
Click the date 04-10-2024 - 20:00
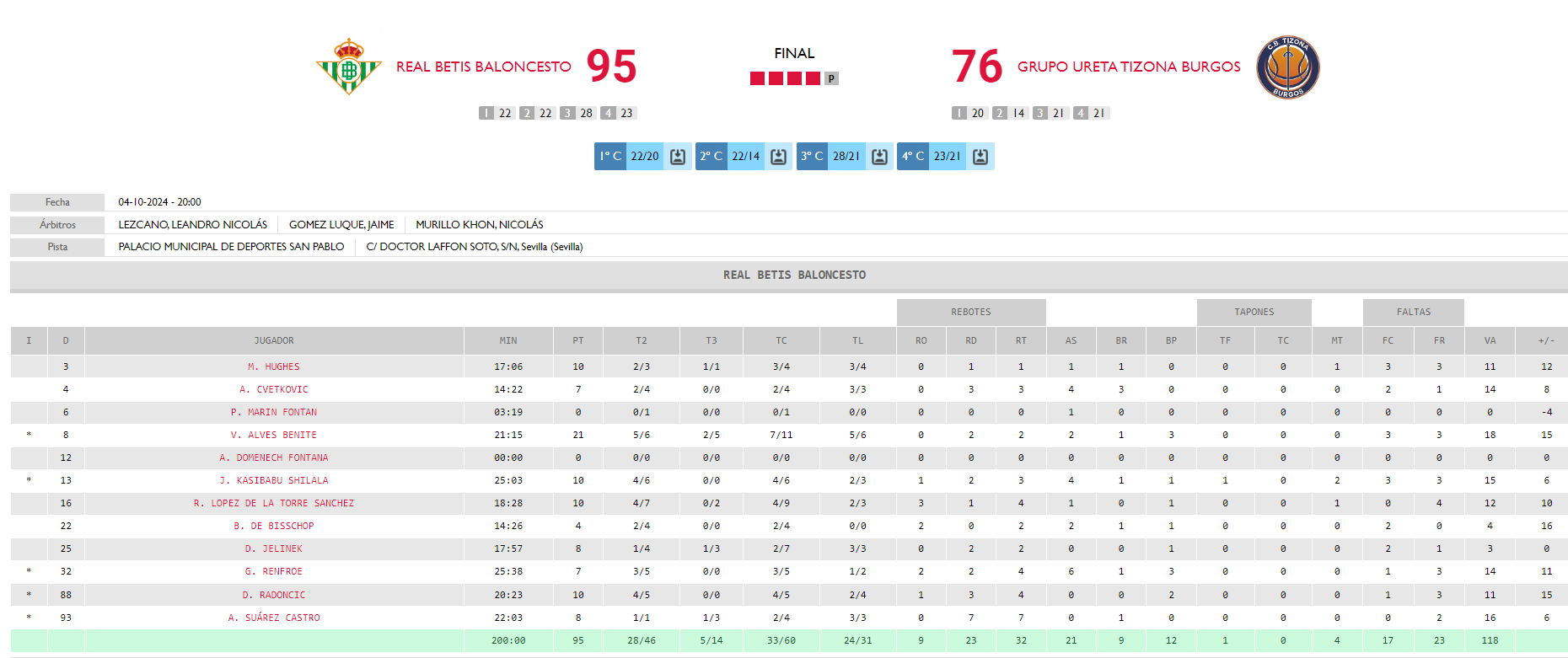click(159, 202)
